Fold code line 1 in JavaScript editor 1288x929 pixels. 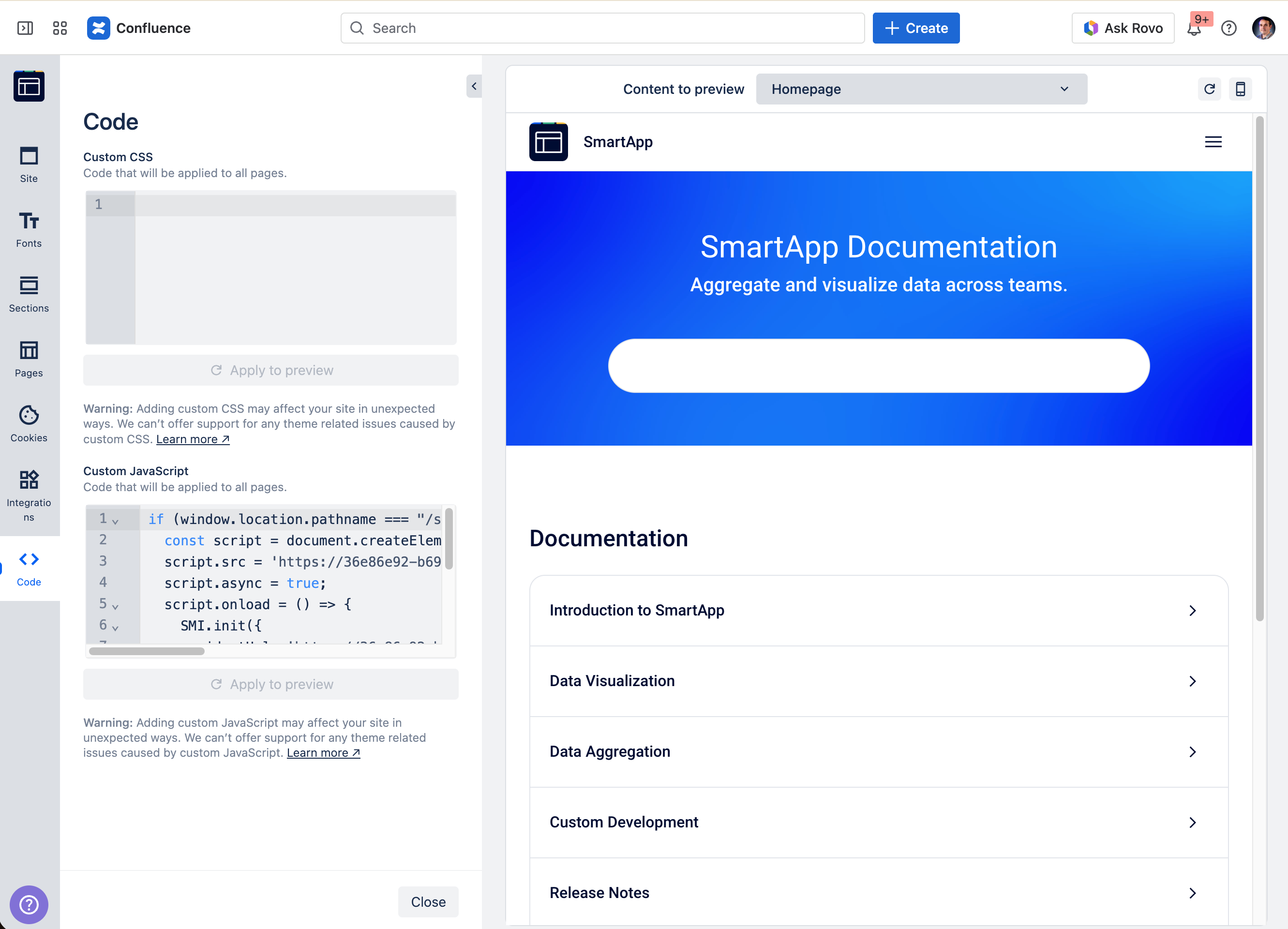pos(115,521)
